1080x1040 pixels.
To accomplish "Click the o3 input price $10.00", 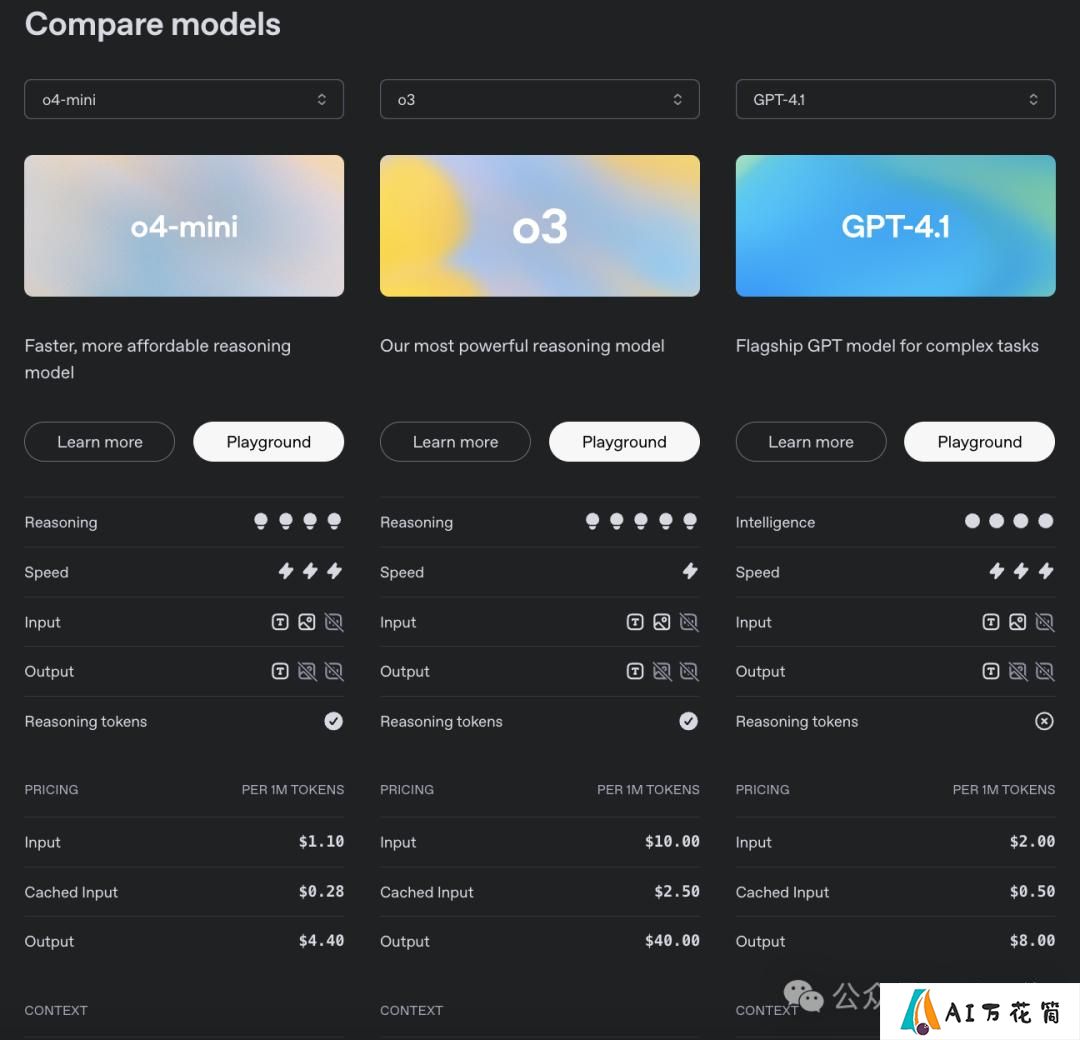I will pyautogui.click(x=672, y=841).
